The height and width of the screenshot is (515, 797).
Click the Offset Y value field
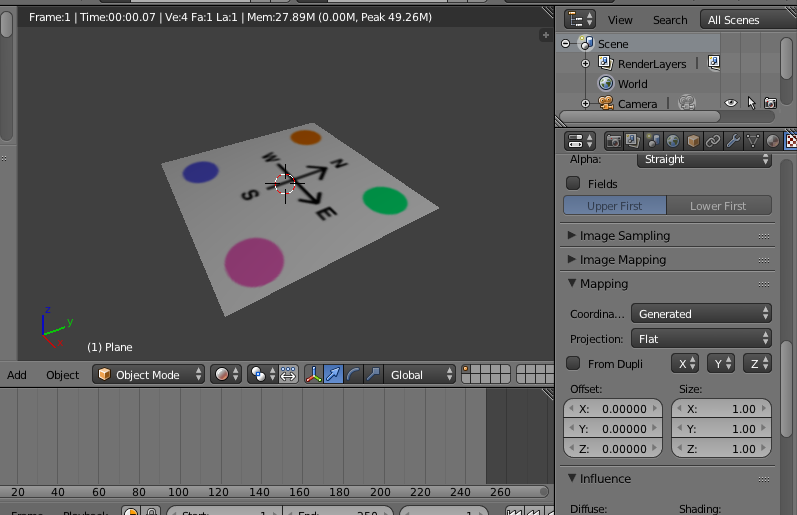(613, 429)
